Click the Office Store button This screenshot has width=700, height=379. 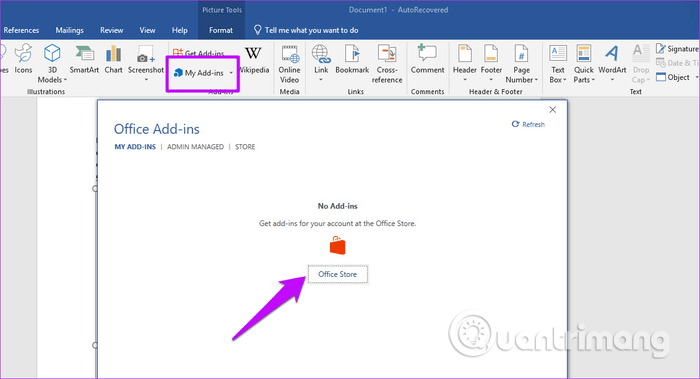point(338,274)
